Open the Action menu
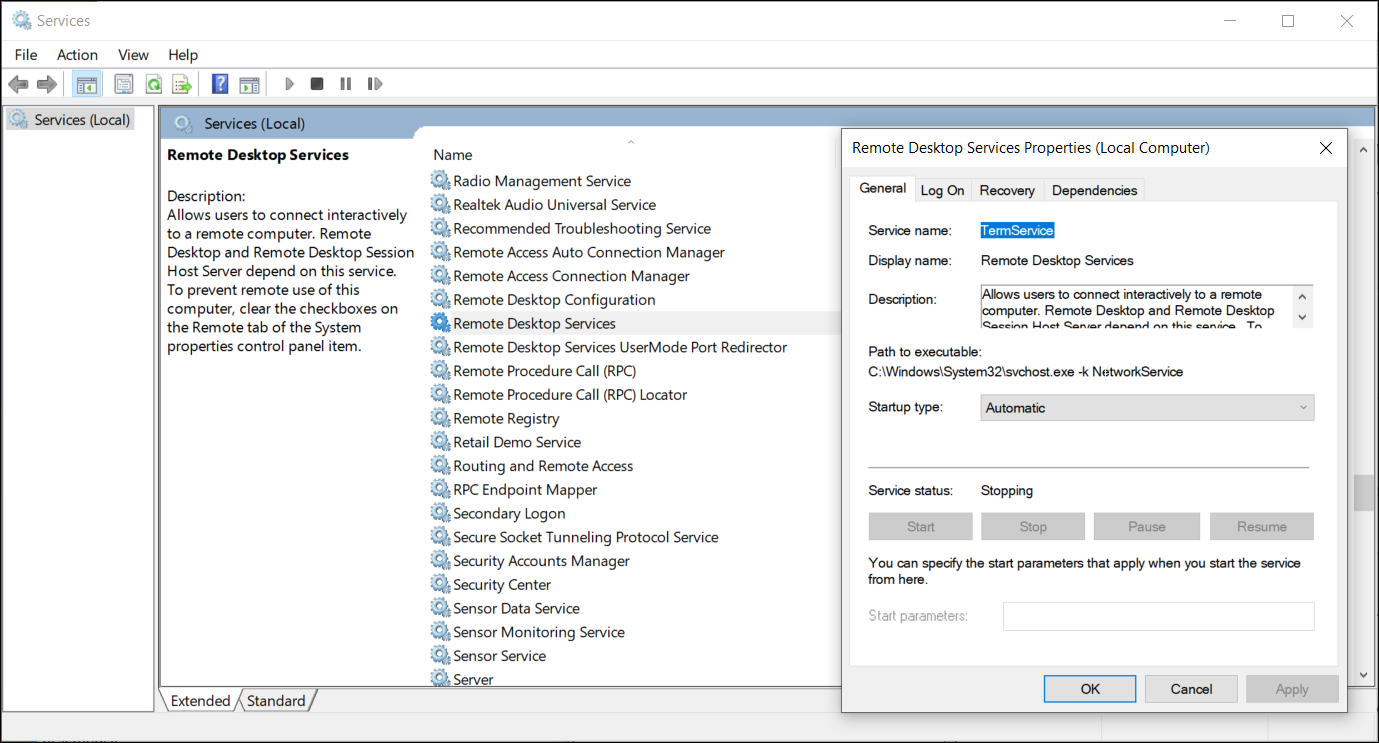This screenshot has width=1379, height=743. tap(77, 54)
